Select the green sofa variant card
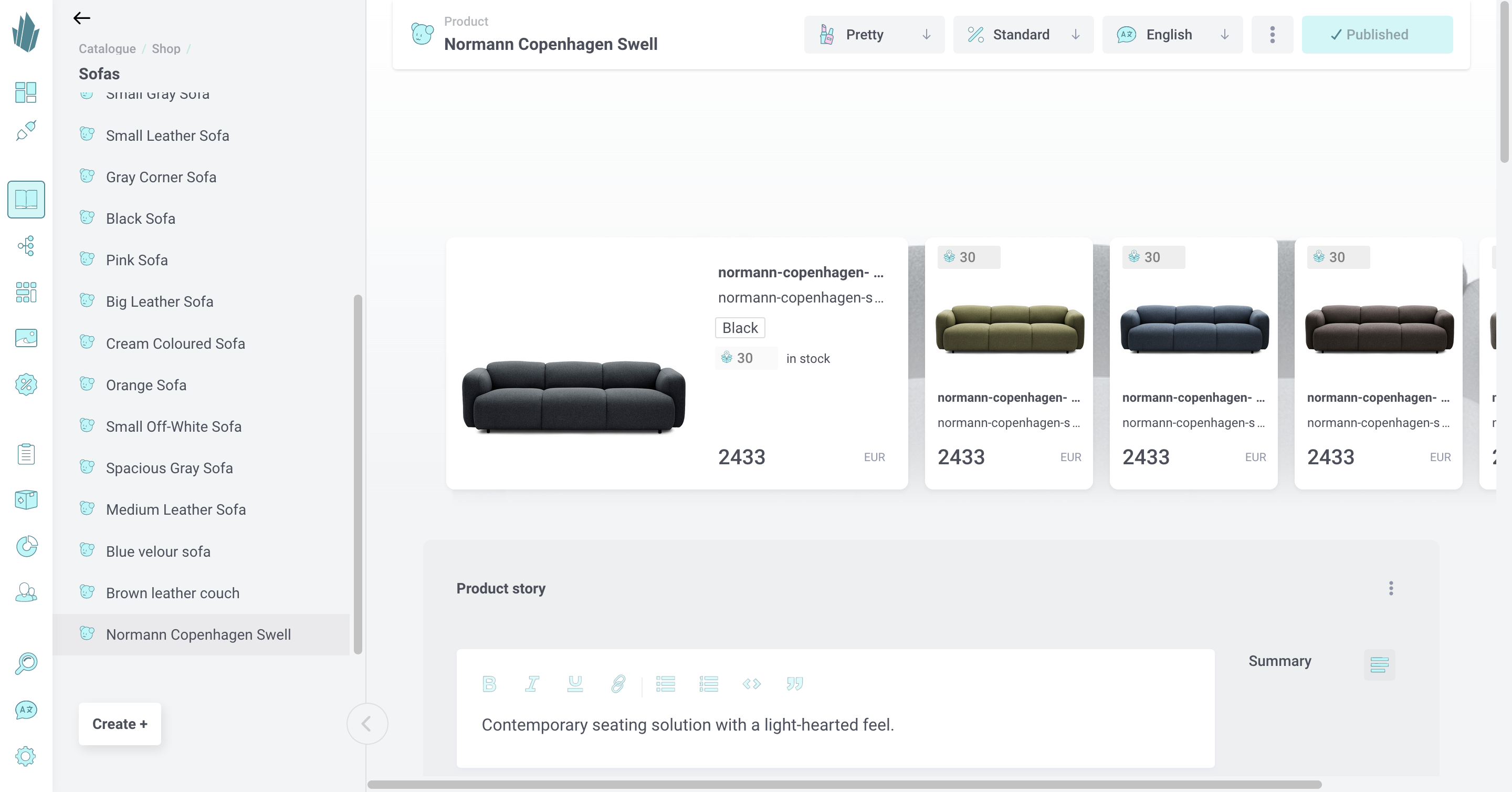The image size is (1512, 792). click(x=1009, y=363)
